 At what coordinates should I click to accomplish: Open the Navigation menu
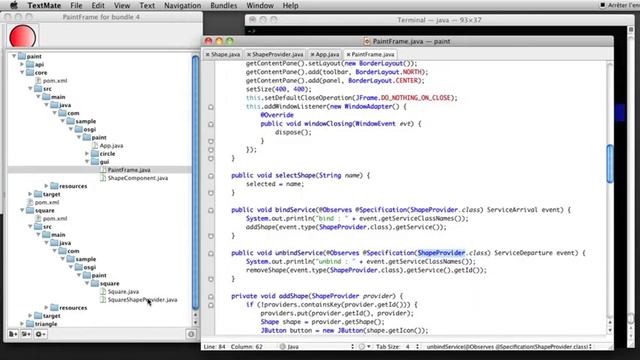tap(182, 5)
